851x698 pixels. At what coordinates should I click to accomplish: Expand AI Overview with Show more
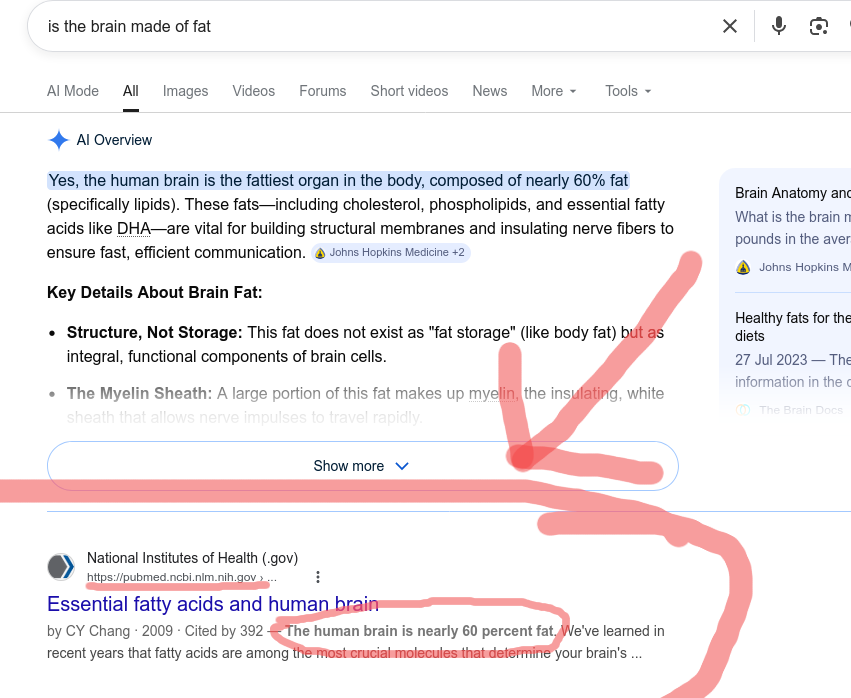tap(363, 466)
